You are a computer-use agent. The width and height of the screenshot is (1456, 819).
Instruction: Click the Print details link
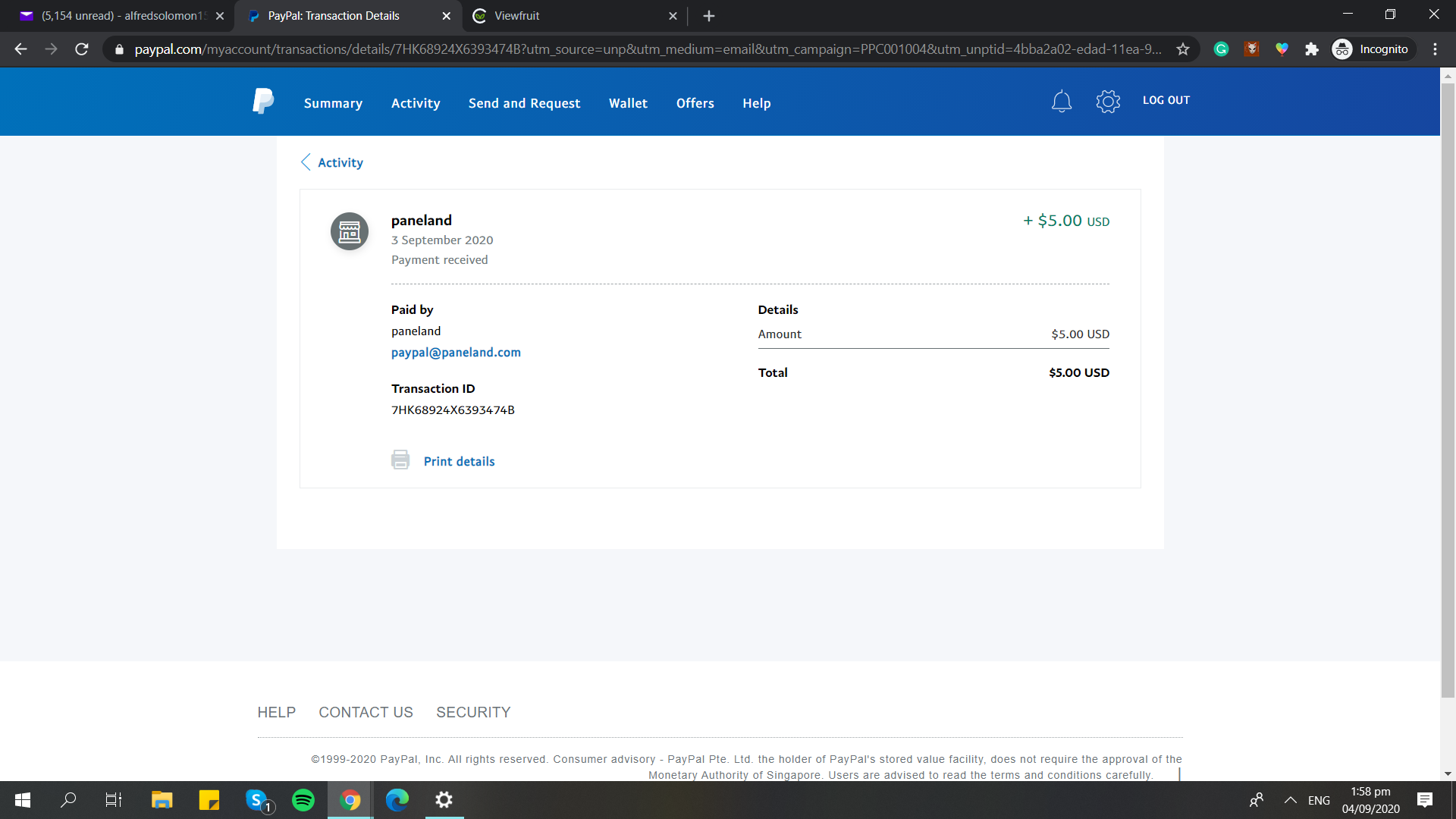tap(459, 461)
